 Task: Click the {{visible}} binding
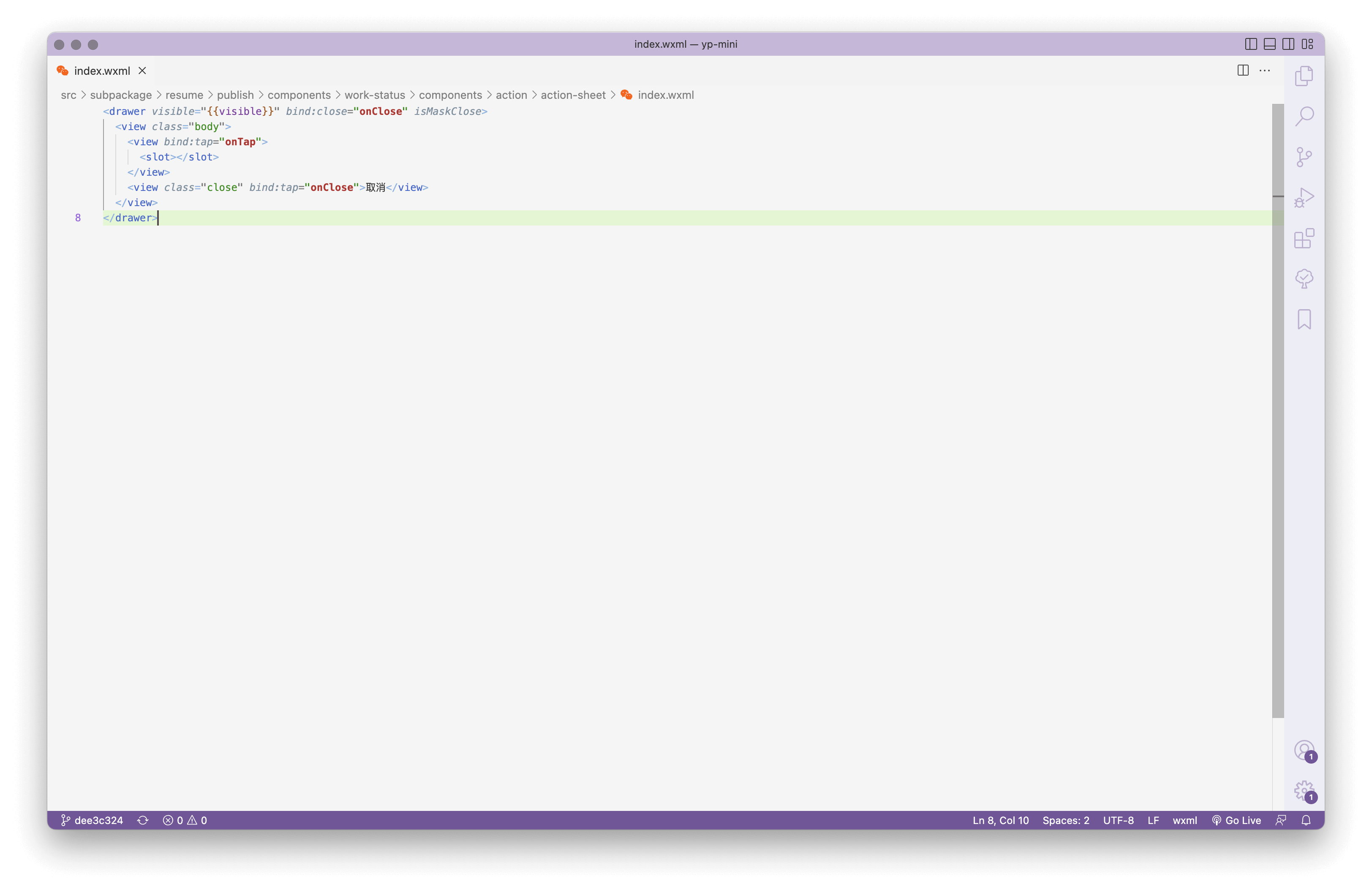(240, 111)
